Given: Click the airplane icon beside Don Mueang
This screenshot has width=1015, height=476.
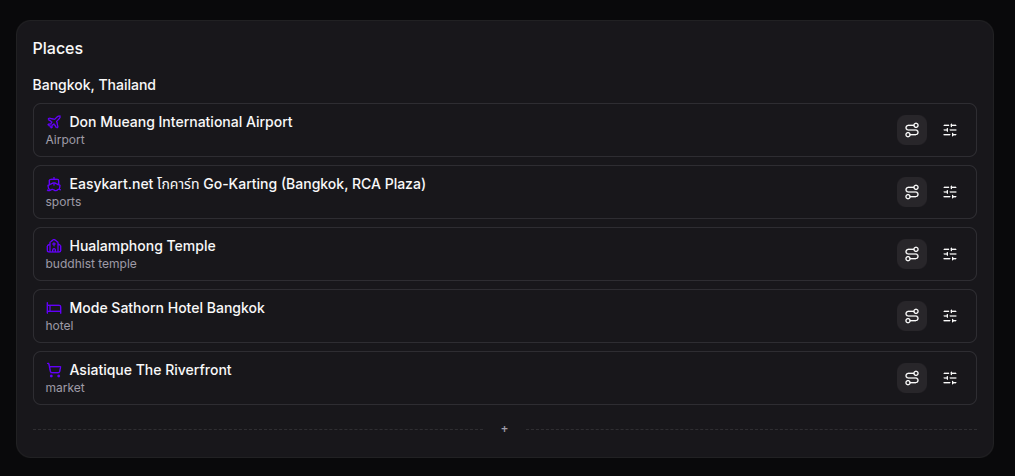Looking at the screenshot, I should 54,122.
